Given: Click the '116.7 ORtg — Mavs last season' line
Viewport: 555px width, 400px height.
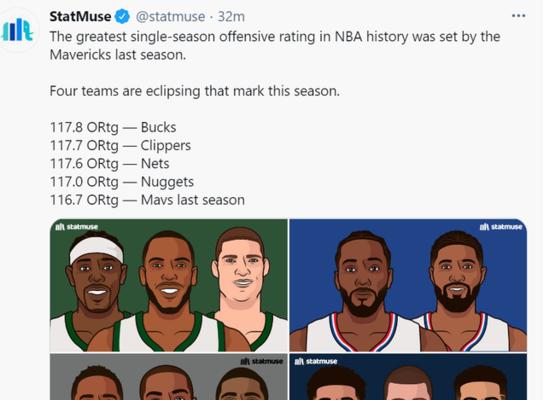Looking at the screenshot, I should click(147, 200).
